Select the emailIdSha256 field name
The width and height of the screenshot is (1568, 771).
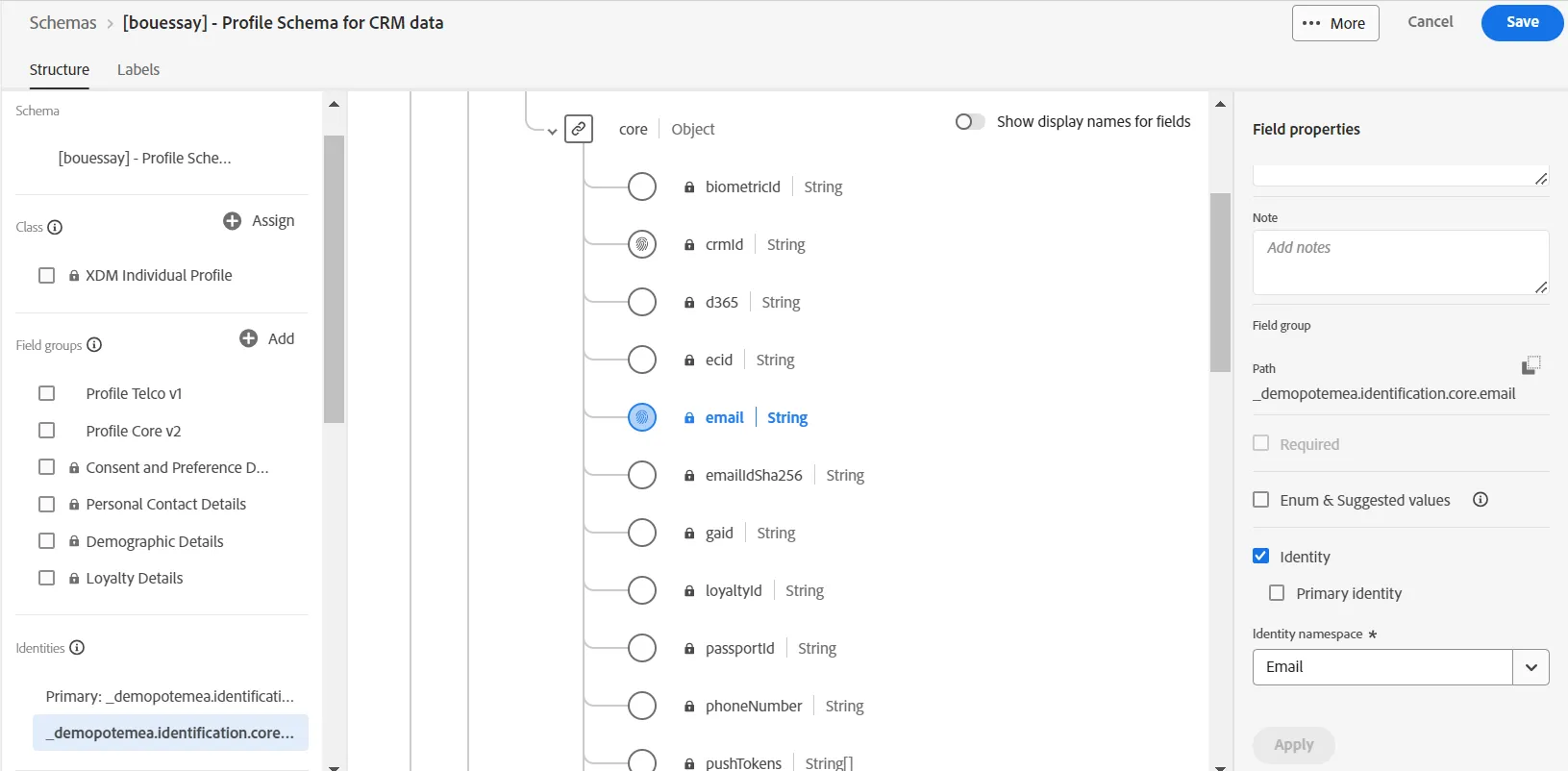754,475
